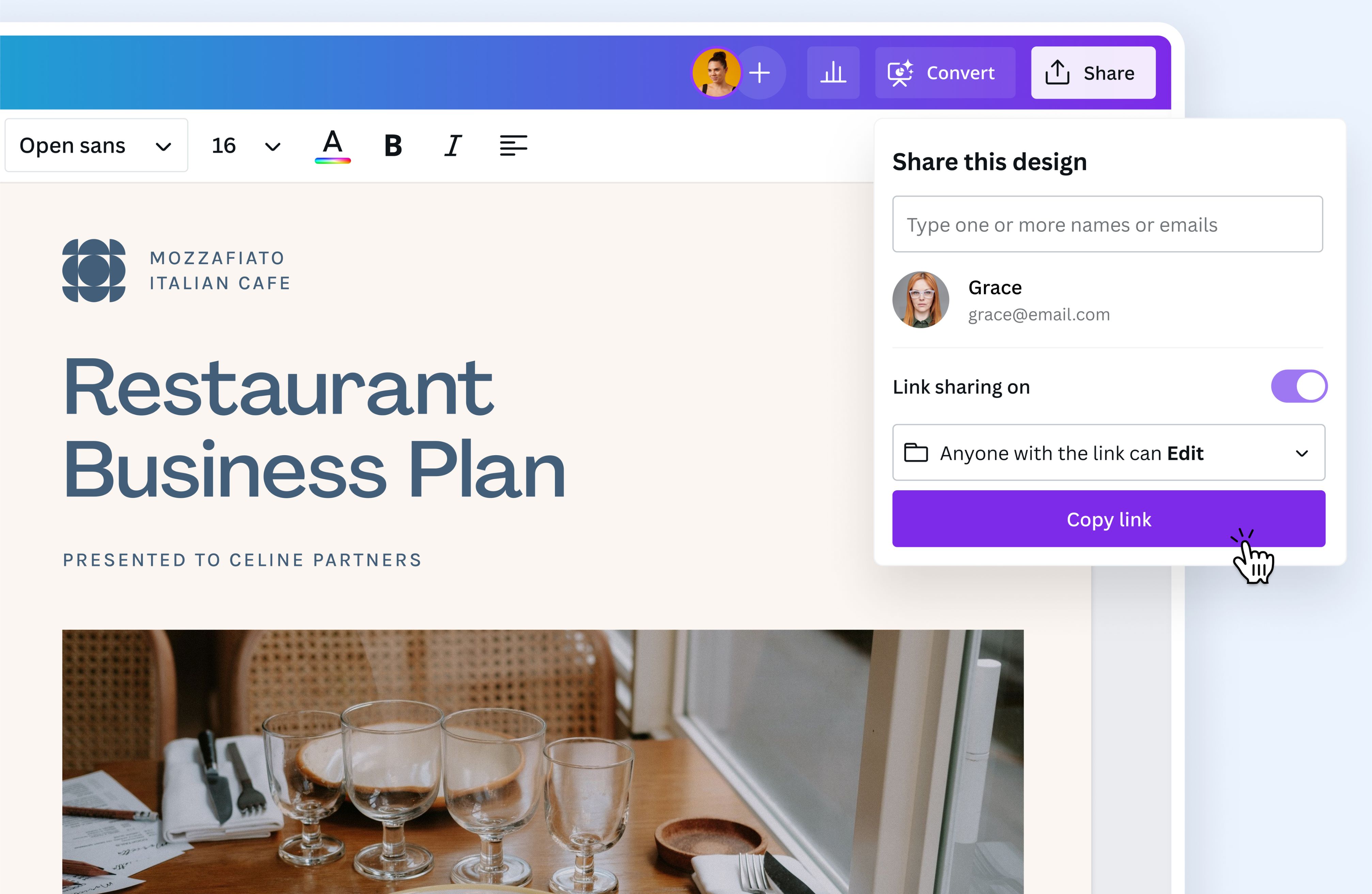The width and height of the screenshot is (1372, 894).
Task: Open the insights bar chart icon
Action: 833,73
